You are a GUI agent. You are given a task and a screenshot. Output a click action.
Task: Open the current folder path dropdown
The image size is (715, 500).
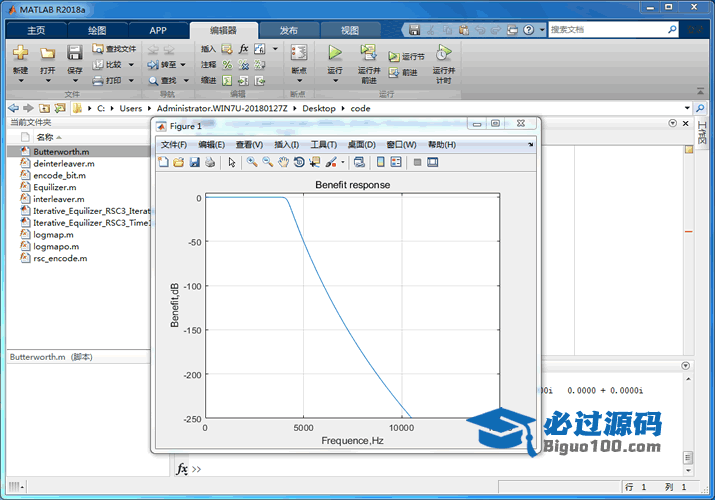tap(687, 108)
